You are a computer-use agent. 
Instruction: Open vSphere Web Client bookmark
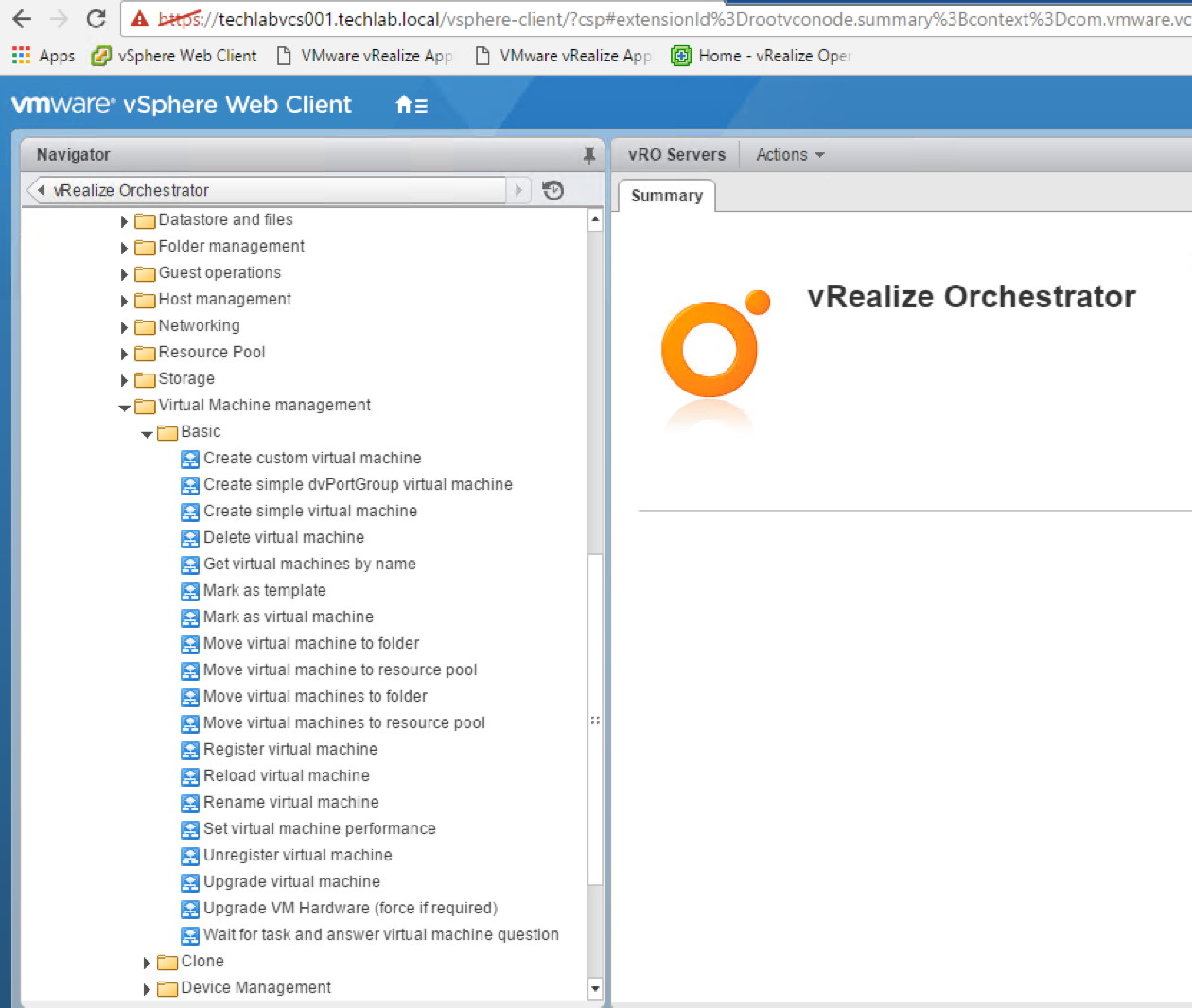(174, 56)
